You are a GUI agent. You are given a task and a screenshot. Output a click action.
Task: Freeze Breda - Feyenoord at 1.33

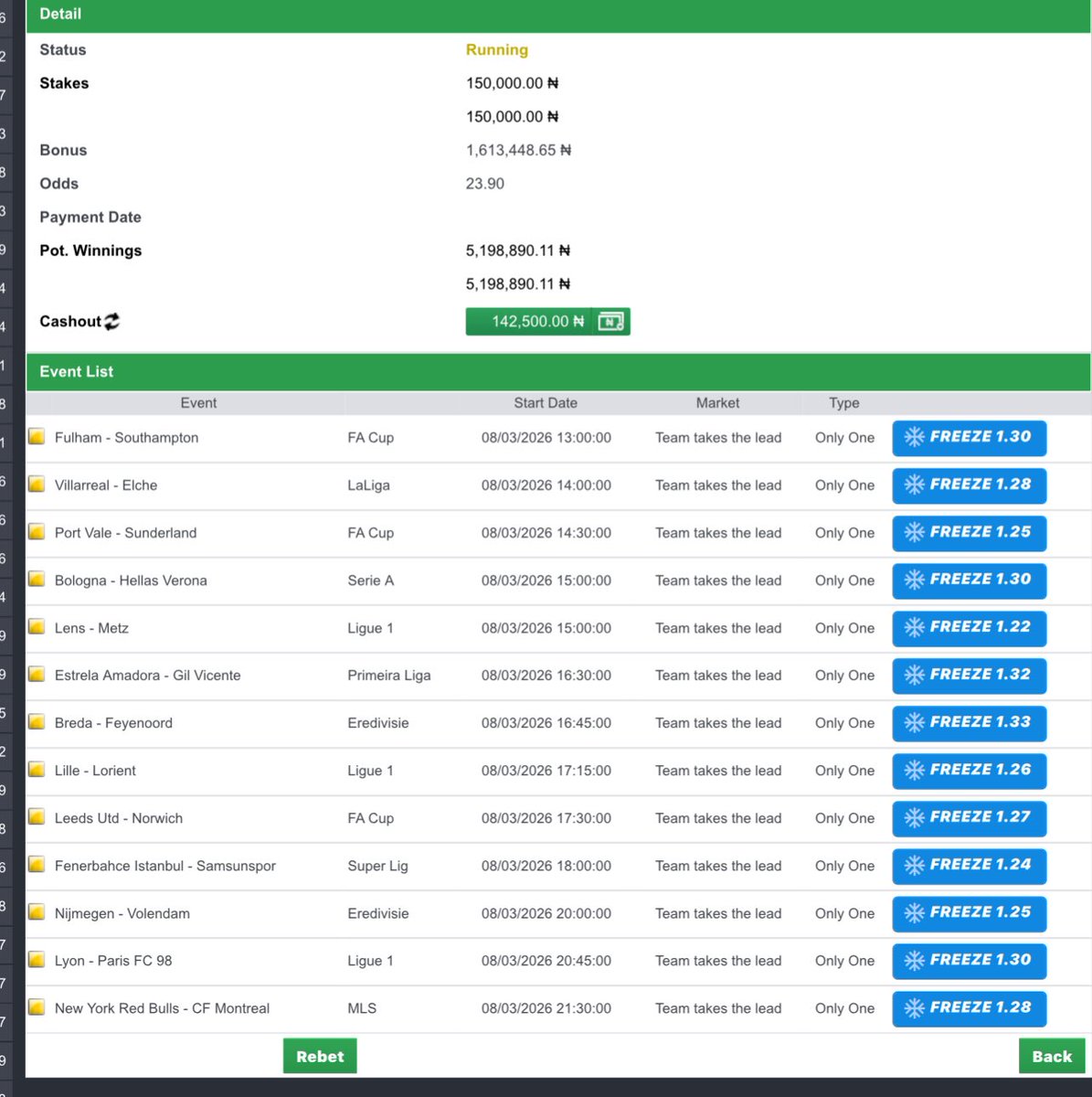tap(969, 723)
